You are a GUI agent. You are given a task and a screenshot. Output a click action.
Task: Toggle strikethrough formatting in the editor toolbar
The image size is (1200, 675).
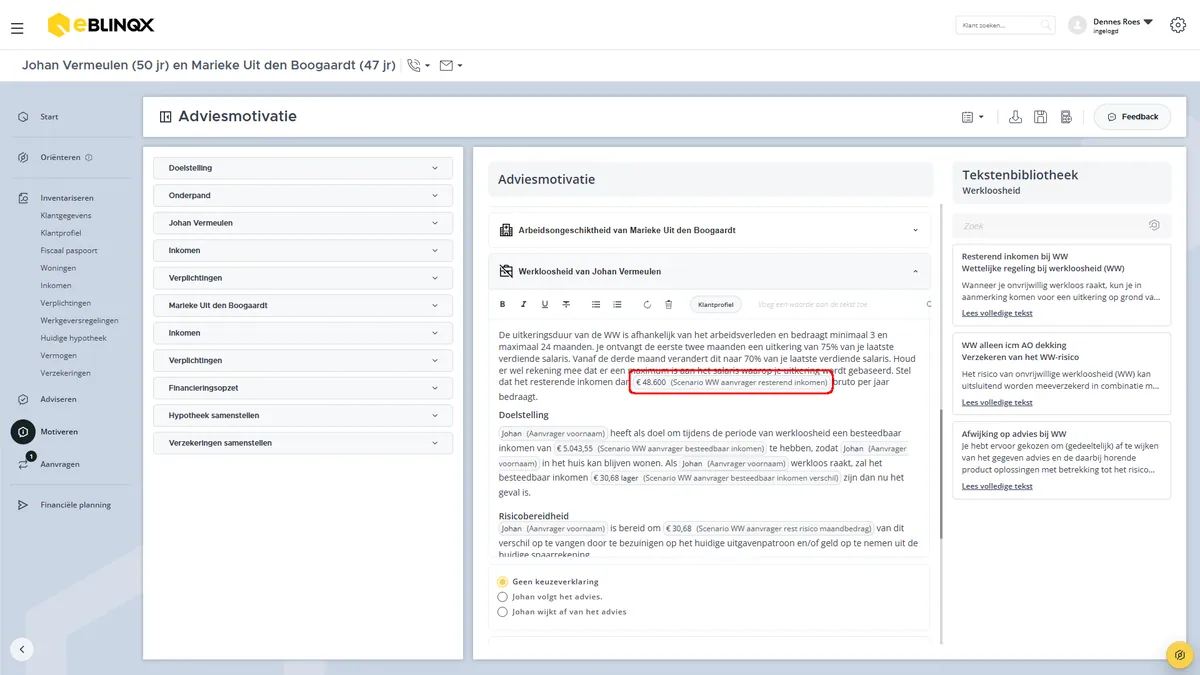coord(566,304)
